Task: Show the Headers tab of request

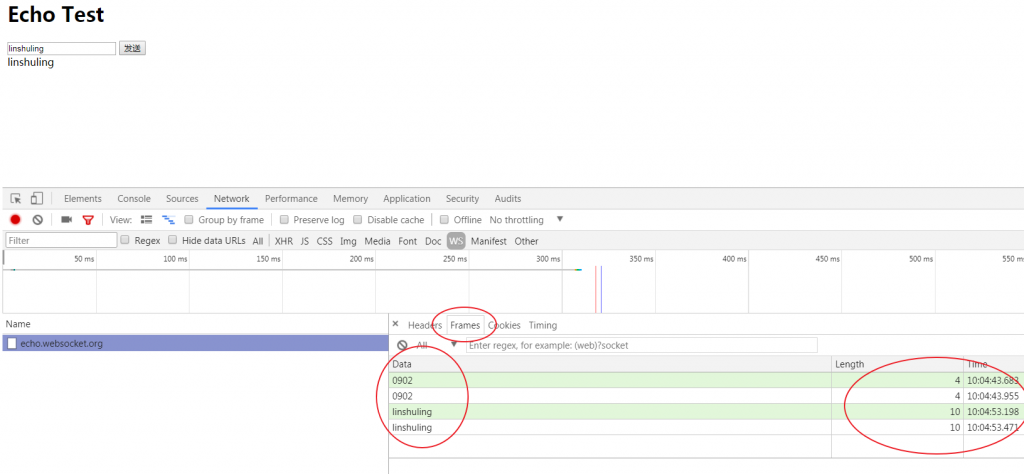Action: [x=425, y=325]
